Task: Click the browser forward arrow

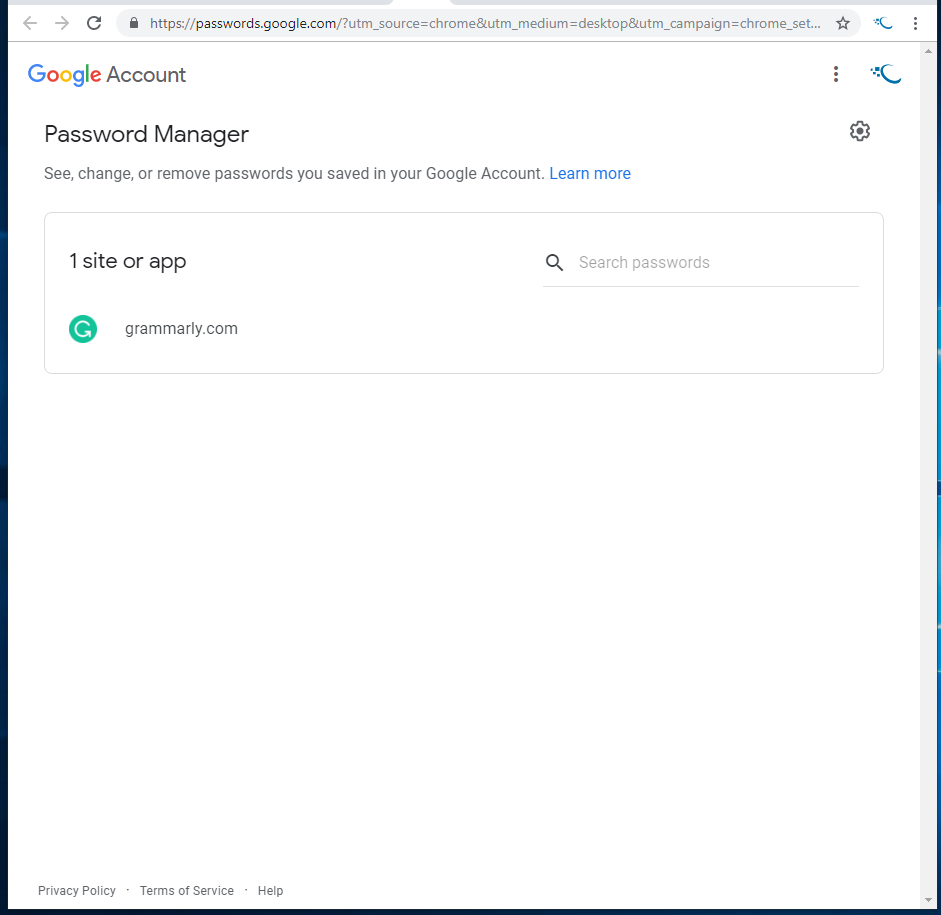Action: pos(62,23)
